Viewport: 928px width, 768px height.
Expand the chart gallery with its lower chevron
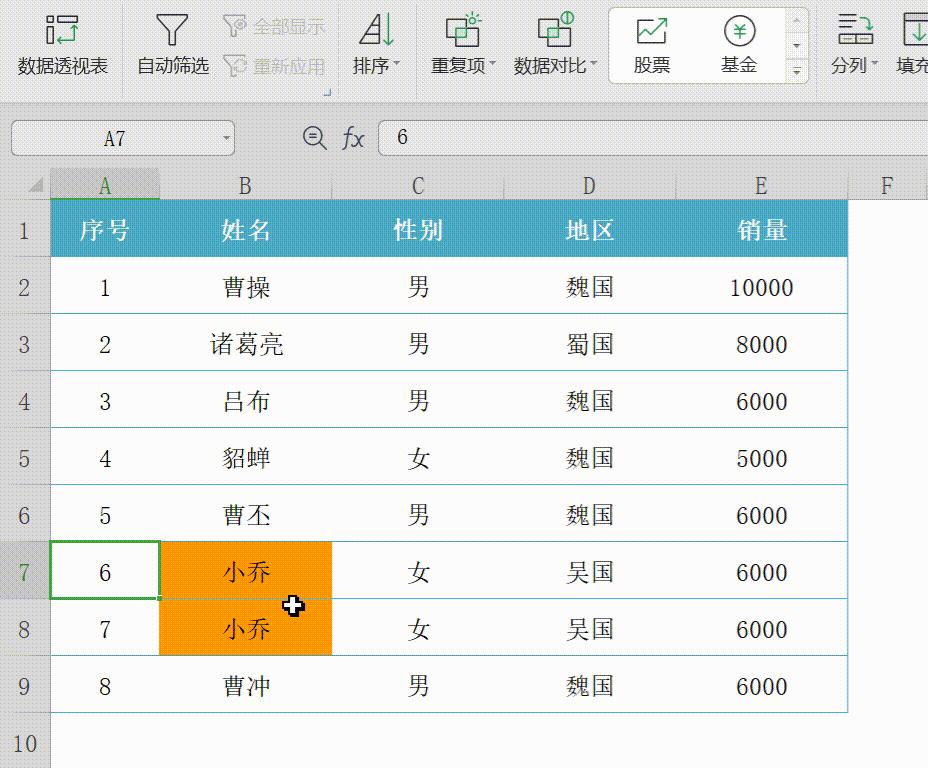tap(797, 68)
